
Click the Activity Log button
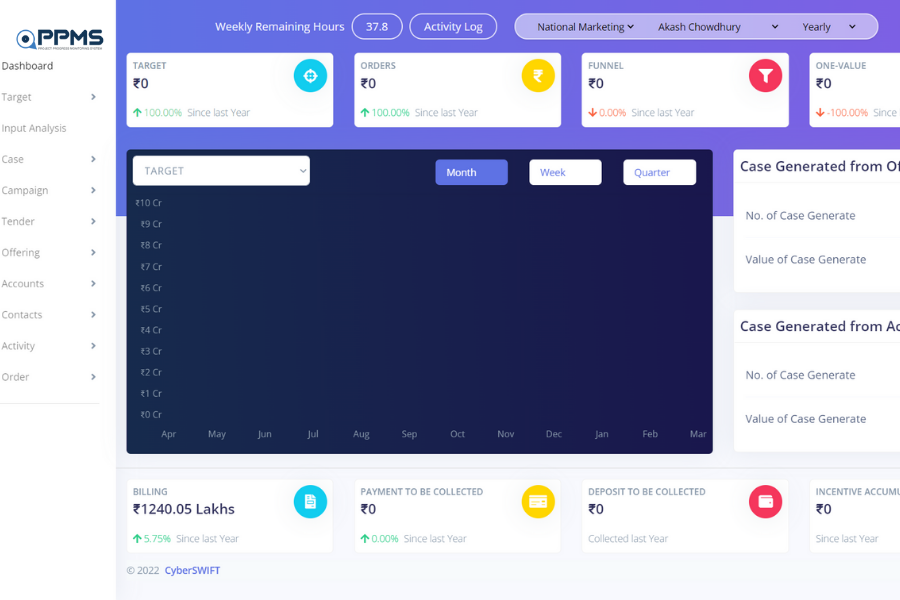[453, 27]
